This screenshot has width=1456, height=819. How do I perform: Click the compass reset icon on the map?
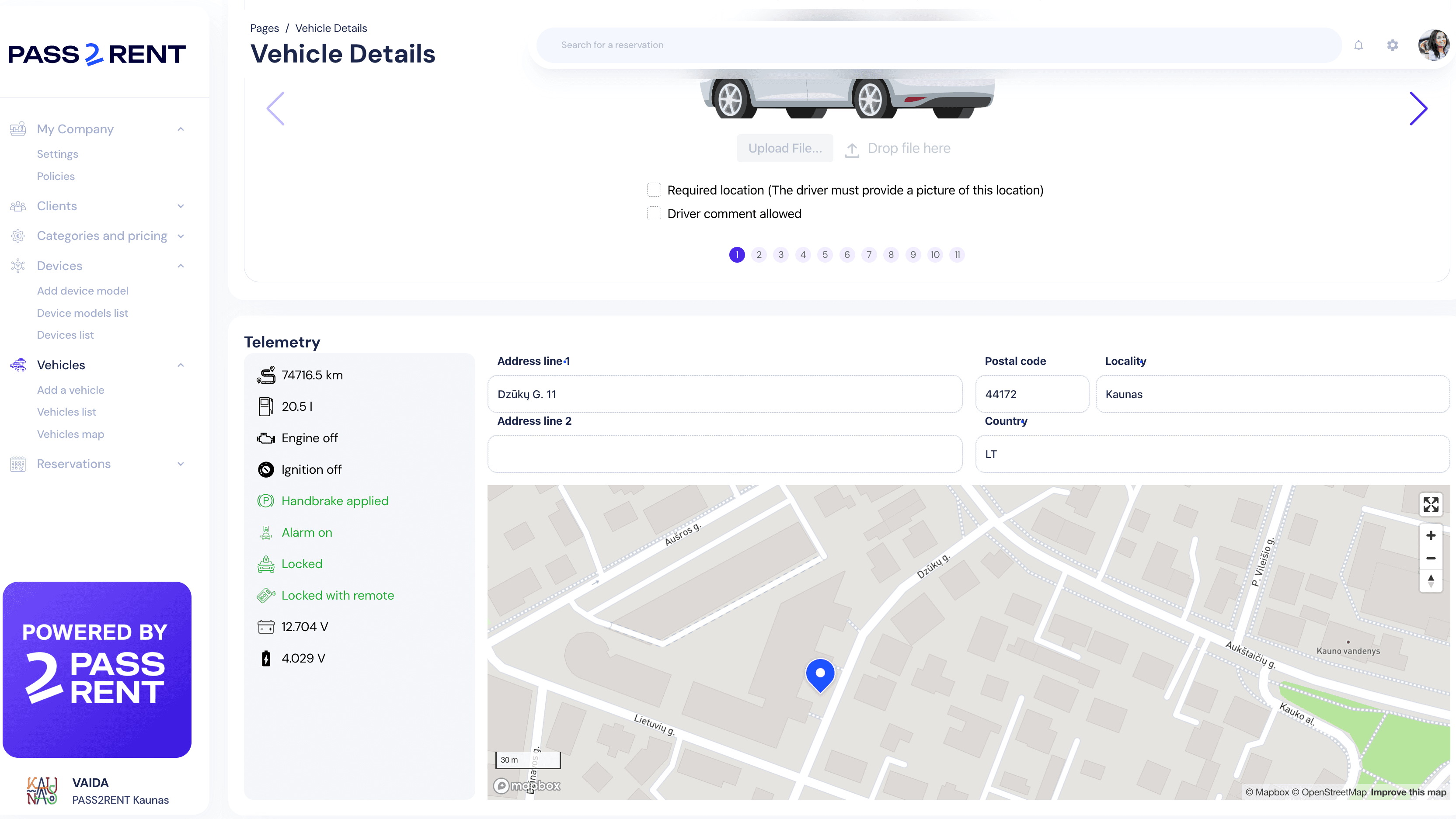(1431, 581)
